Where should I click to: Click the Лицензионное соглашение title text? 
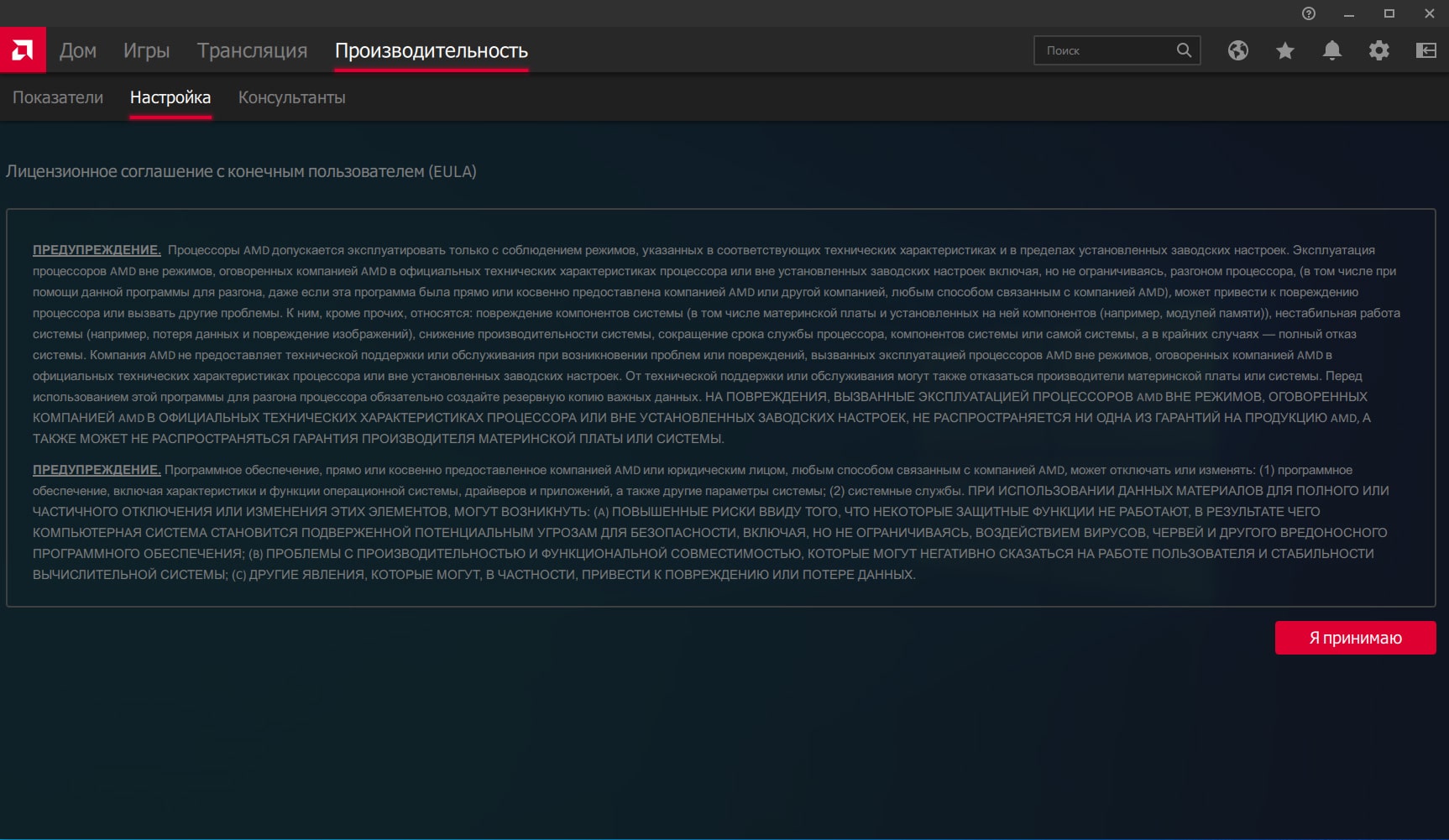[x=241, y=171]
